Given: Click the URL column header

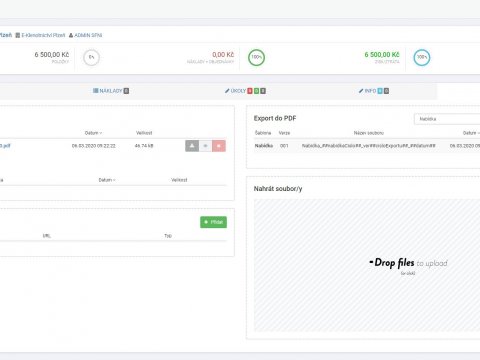Looking at the screenshot, I should pyautogui.click(x=47, y=236).
